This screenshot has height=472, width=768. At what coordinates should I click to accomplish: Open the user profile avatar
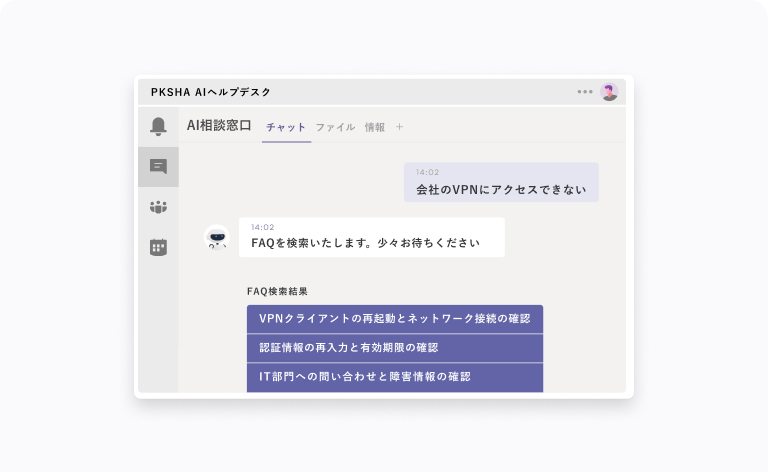click(x=609, y=92)
